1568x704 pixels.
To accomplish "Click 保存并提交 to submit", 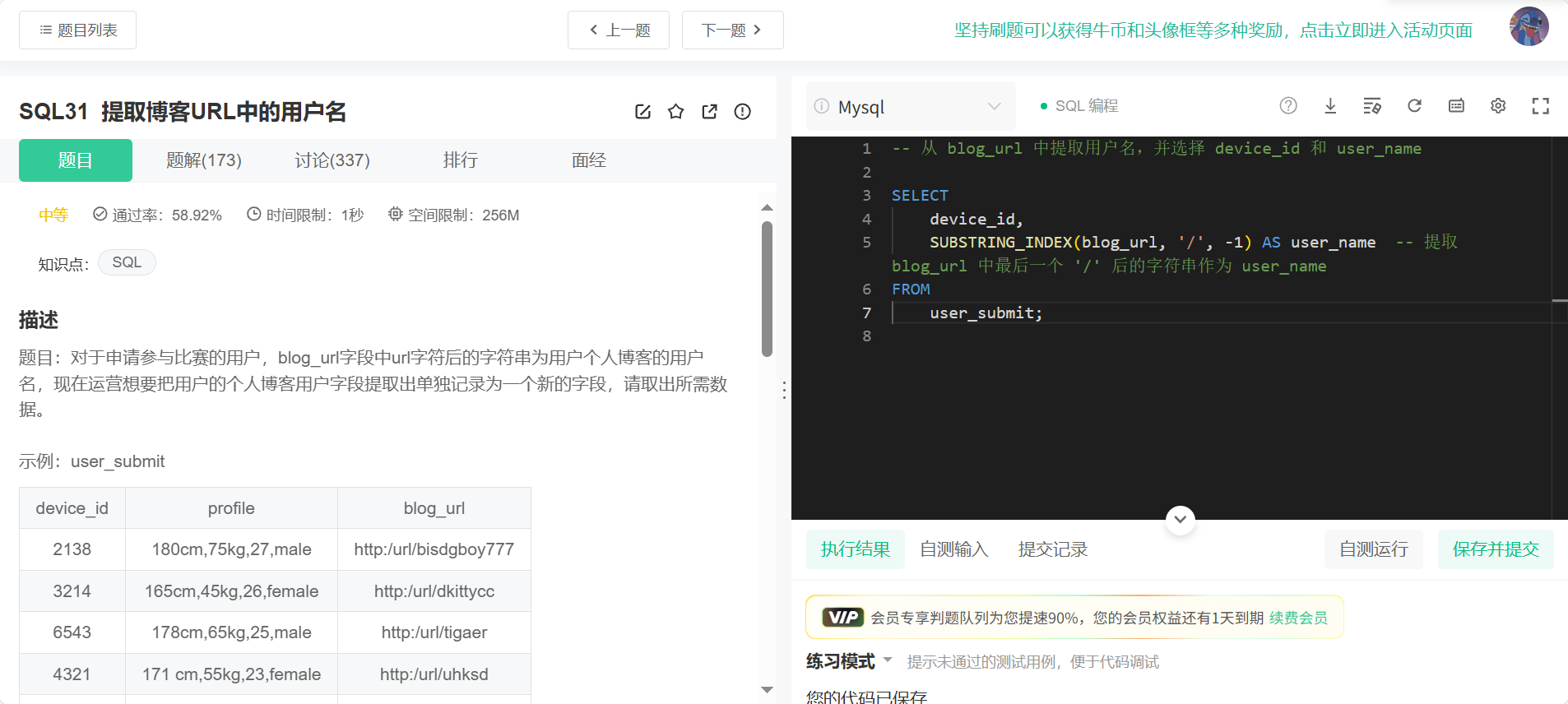I will tap(1496, 549).
